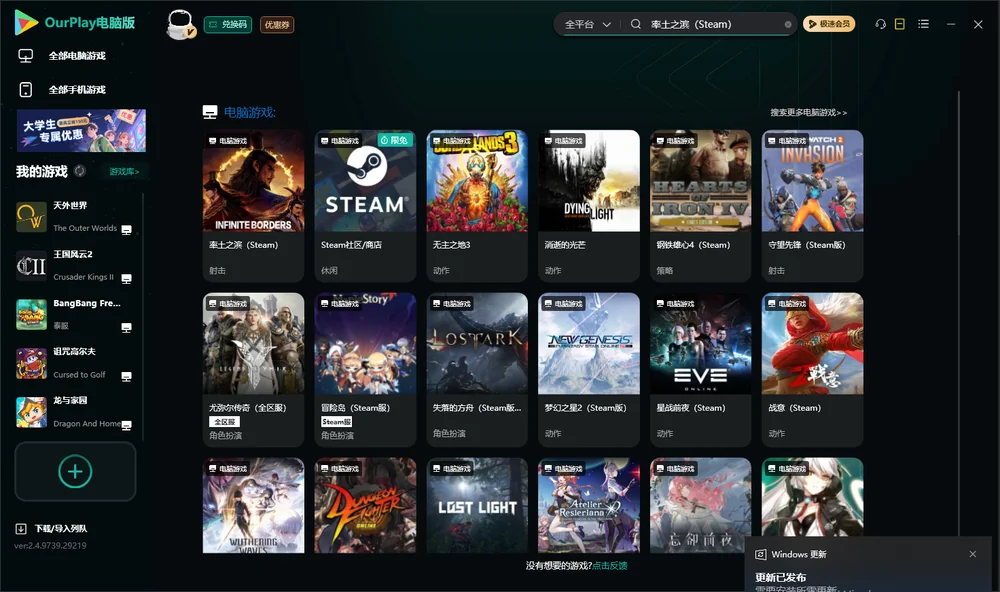This screenshot has width=1000, height=592.
Task: Click PC icon next to Crusader Kings II
Action: point(127,279)
